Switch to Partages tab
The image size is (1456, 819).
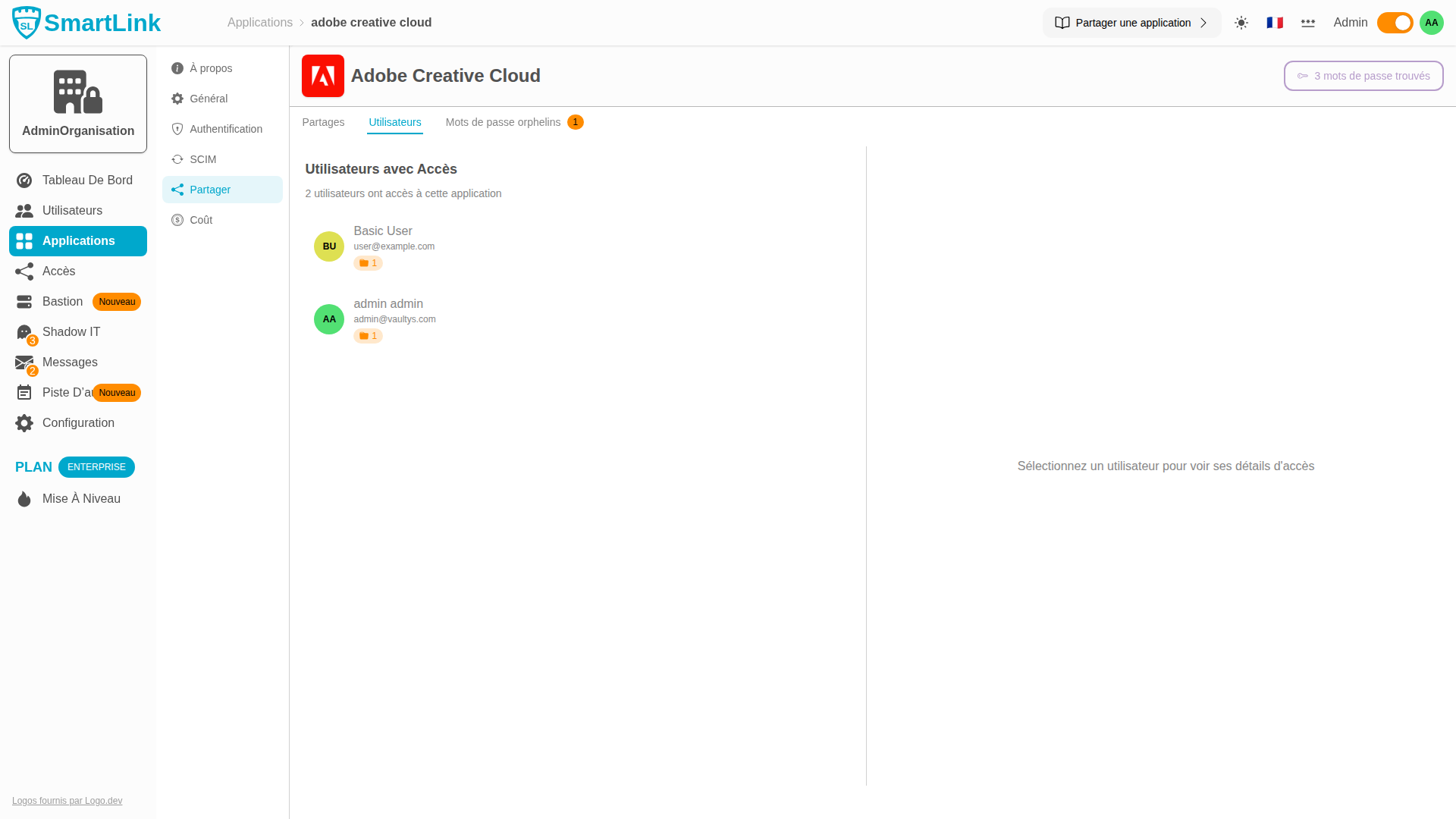tap(323, 122)
